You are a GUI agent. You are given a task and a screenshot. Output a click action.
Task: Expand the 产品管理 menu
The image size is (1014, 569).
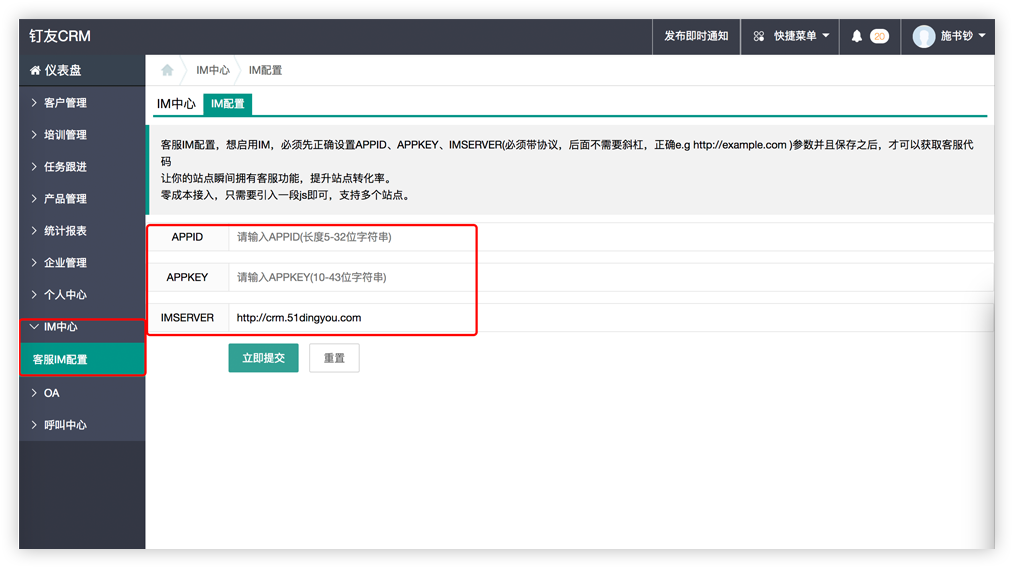point(82,199)
